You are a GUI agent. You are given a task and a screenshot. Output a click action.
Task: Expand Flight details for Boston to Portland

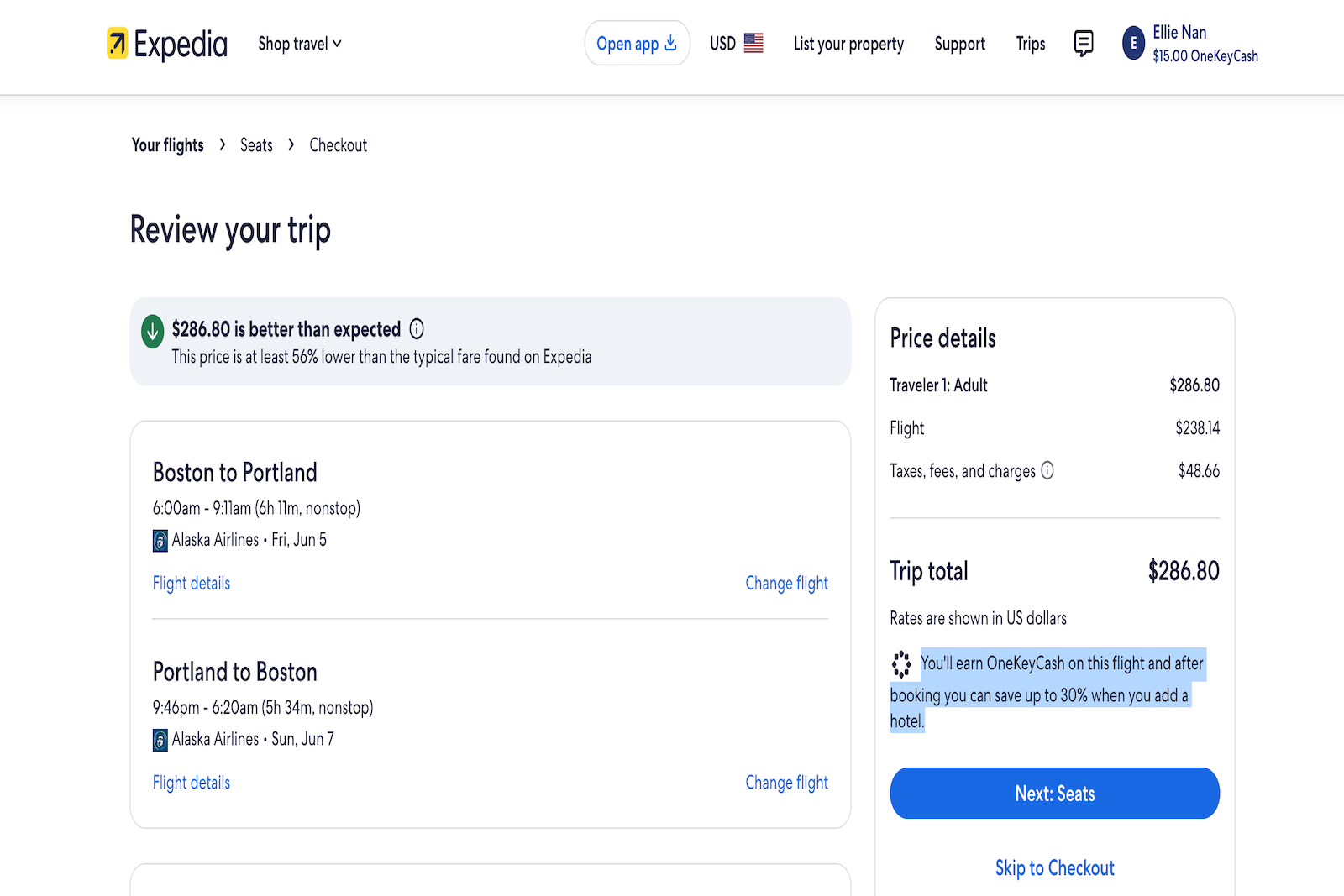click(x=191, y=583)
